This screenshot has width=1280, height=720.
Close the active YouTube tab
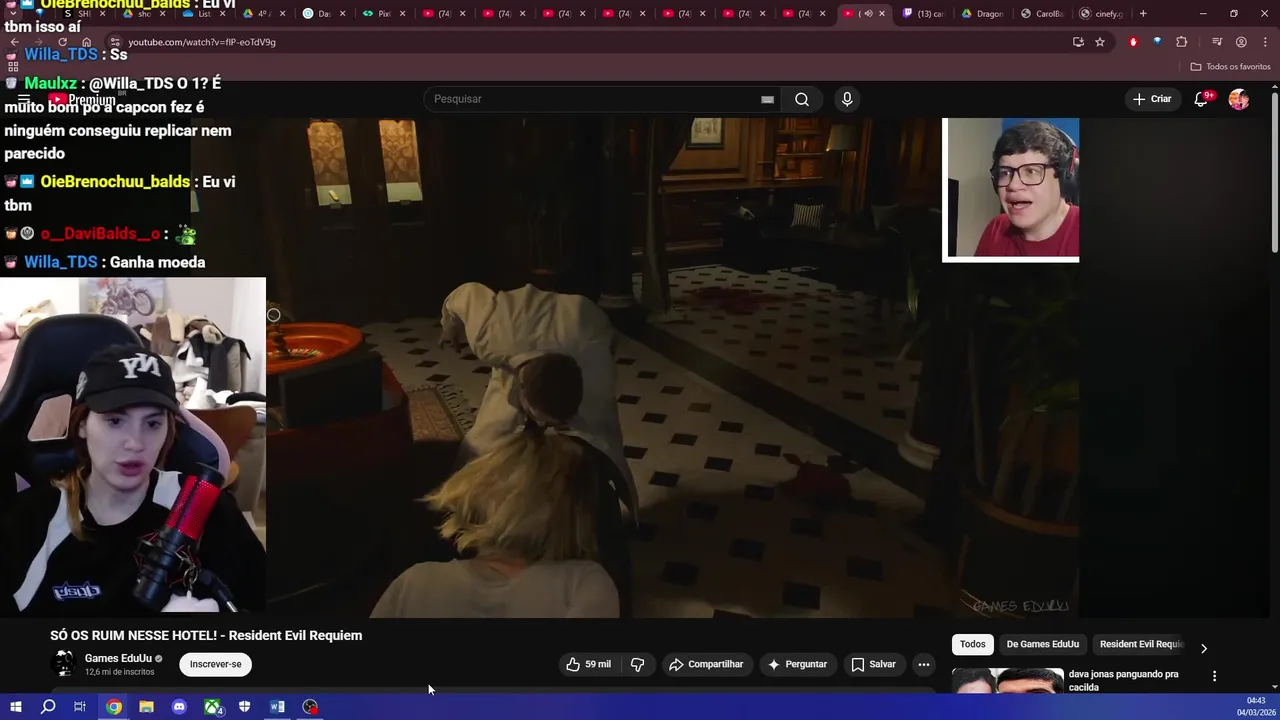[882, 14]
